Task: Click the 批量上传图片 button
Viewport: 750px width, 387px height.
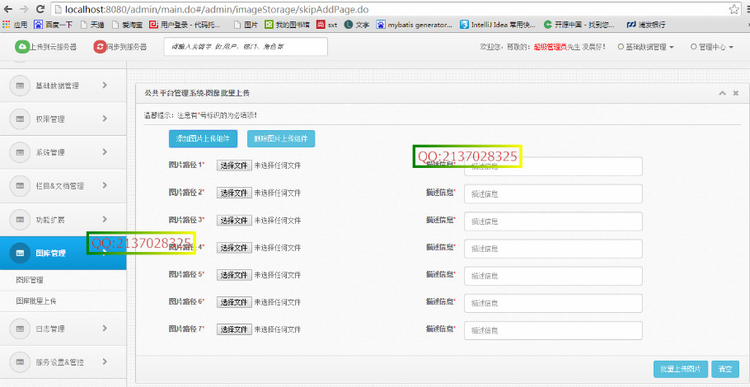Action: coord(681,369)
